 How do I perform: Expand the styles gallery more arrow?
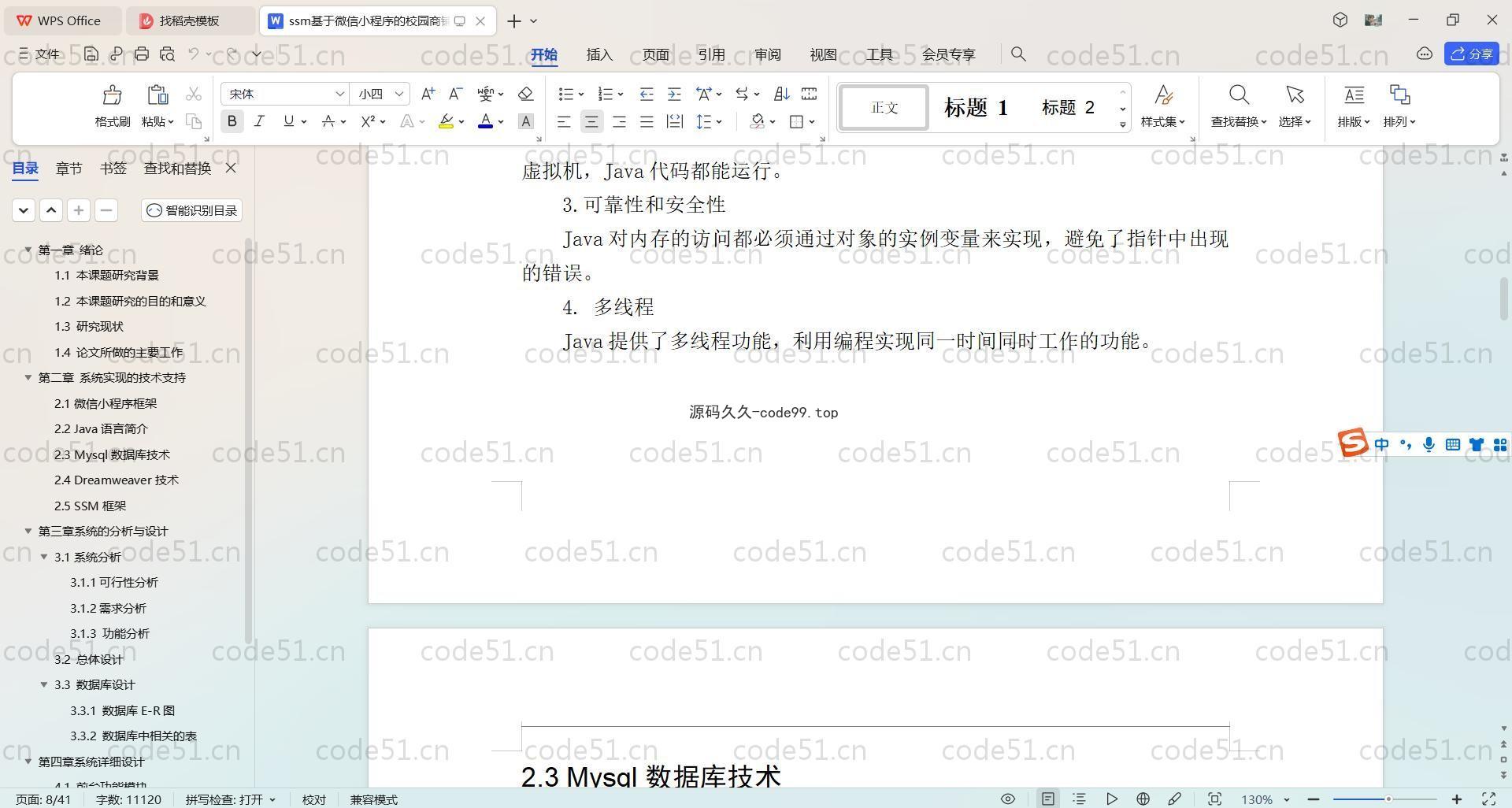click(1122, 124)
